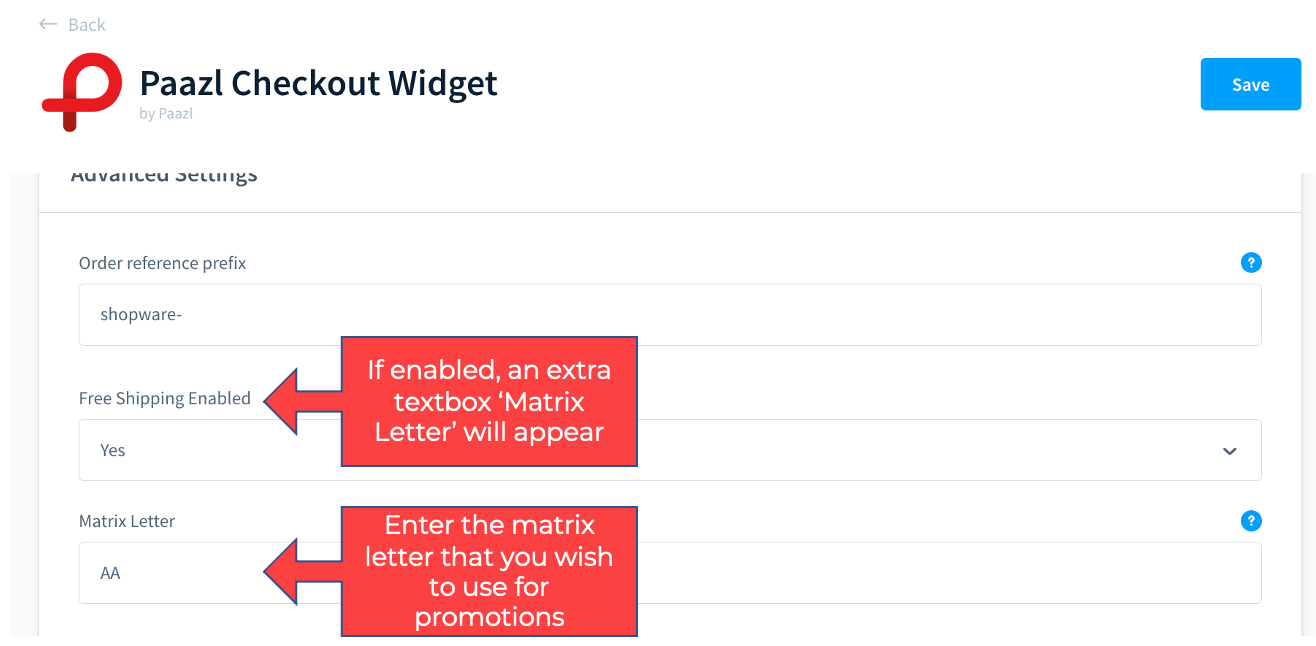This screenshot has height=646, width=1316.
Task: Select the Matrix Letter field containing AA
Action: (670, 573)
